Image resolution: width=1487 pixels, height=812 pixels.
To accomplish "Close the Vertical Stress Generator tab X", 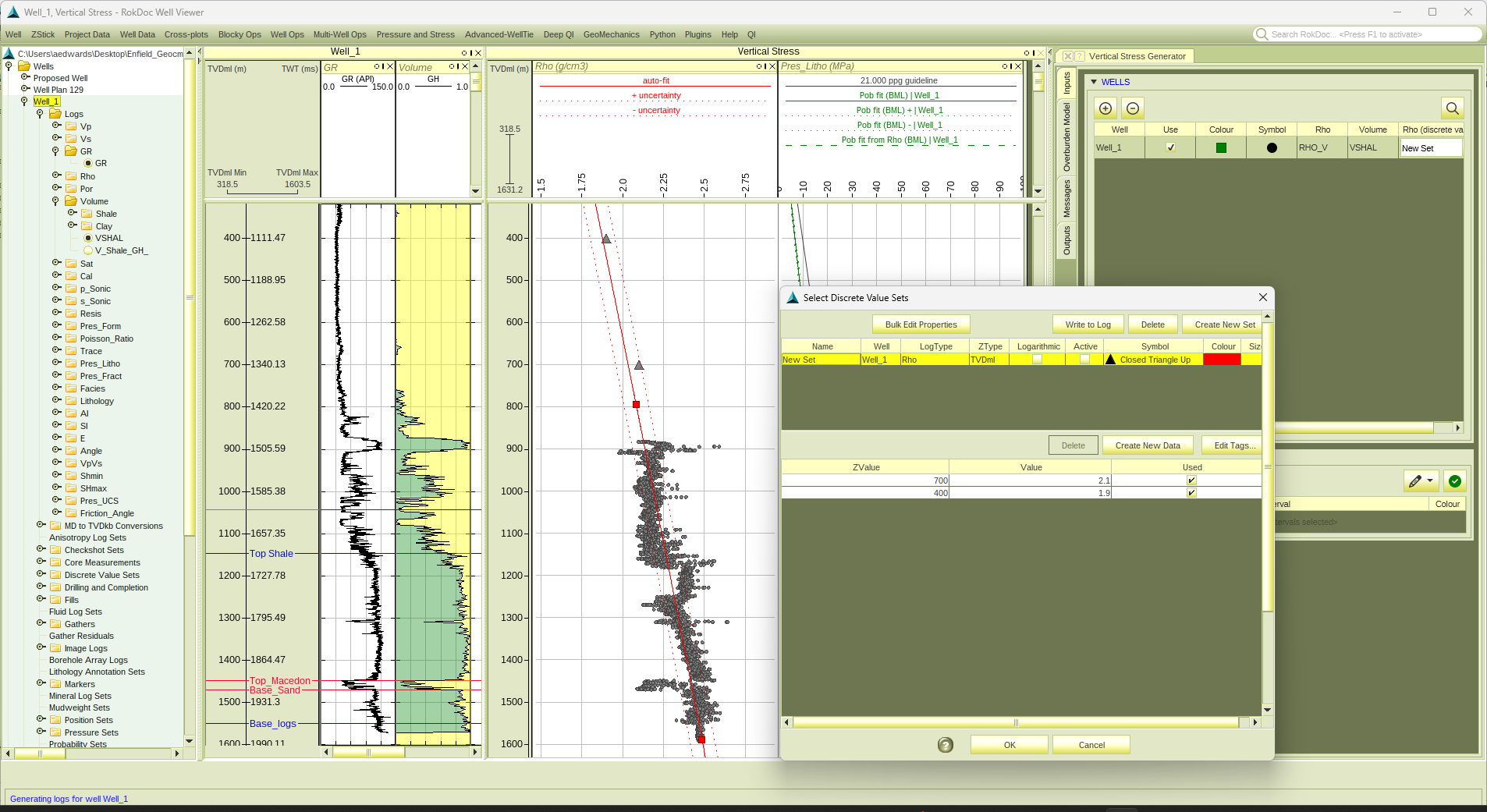I will 1068,56.
